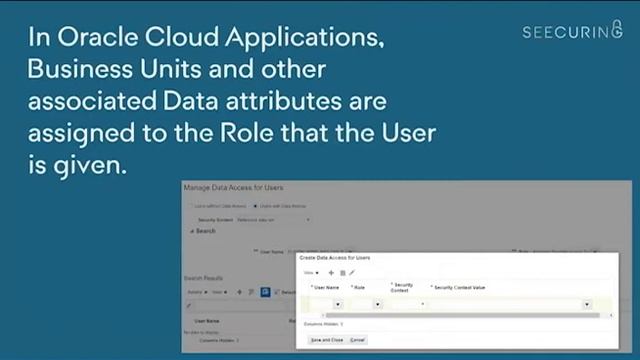The image size is (640, 360).
Task: Click the Query By Example icon beside the plus
Action: coord(251,292)
